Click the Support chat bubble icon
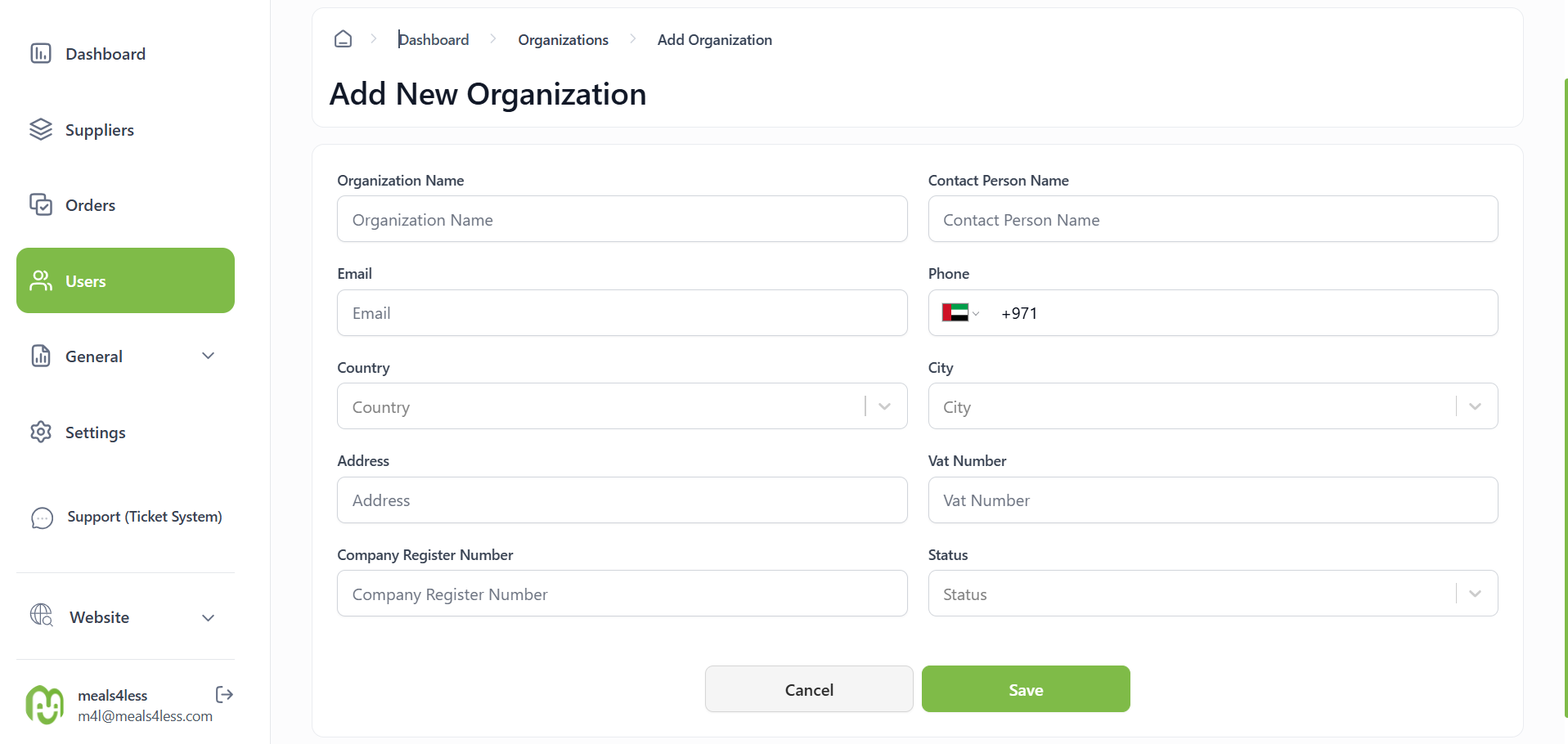The height and width of the screenshot is (744, 1568). tap(42, 518)
